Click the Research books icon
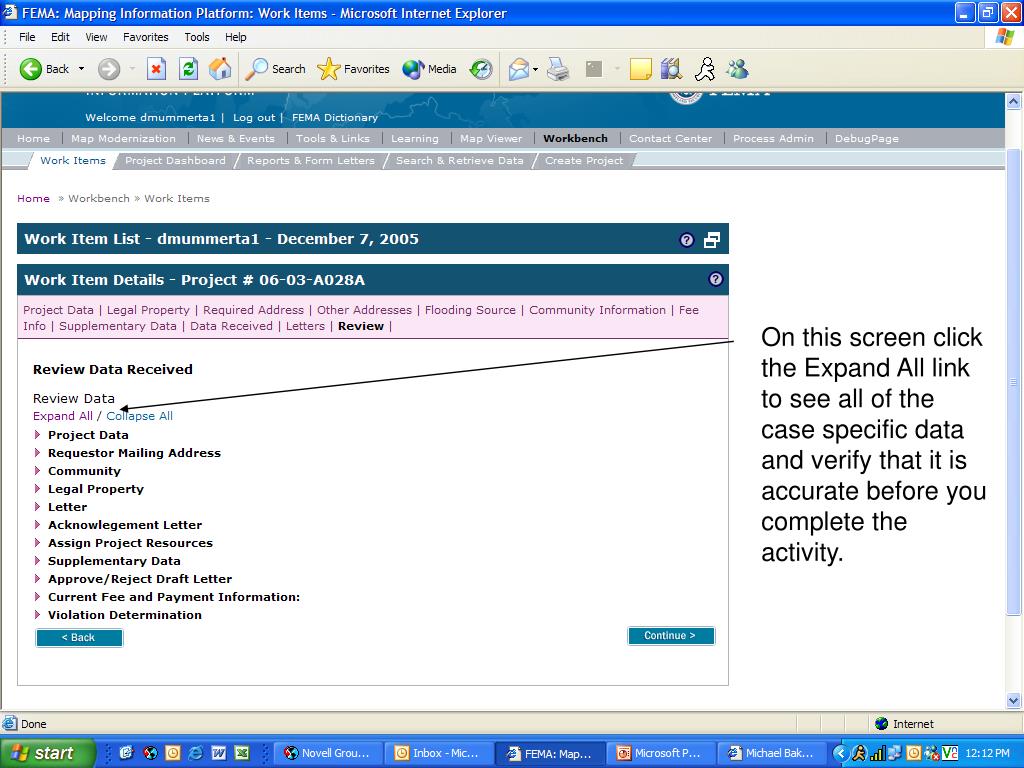Viewport: 1024px width, 768px height. [x=671, y=69]
